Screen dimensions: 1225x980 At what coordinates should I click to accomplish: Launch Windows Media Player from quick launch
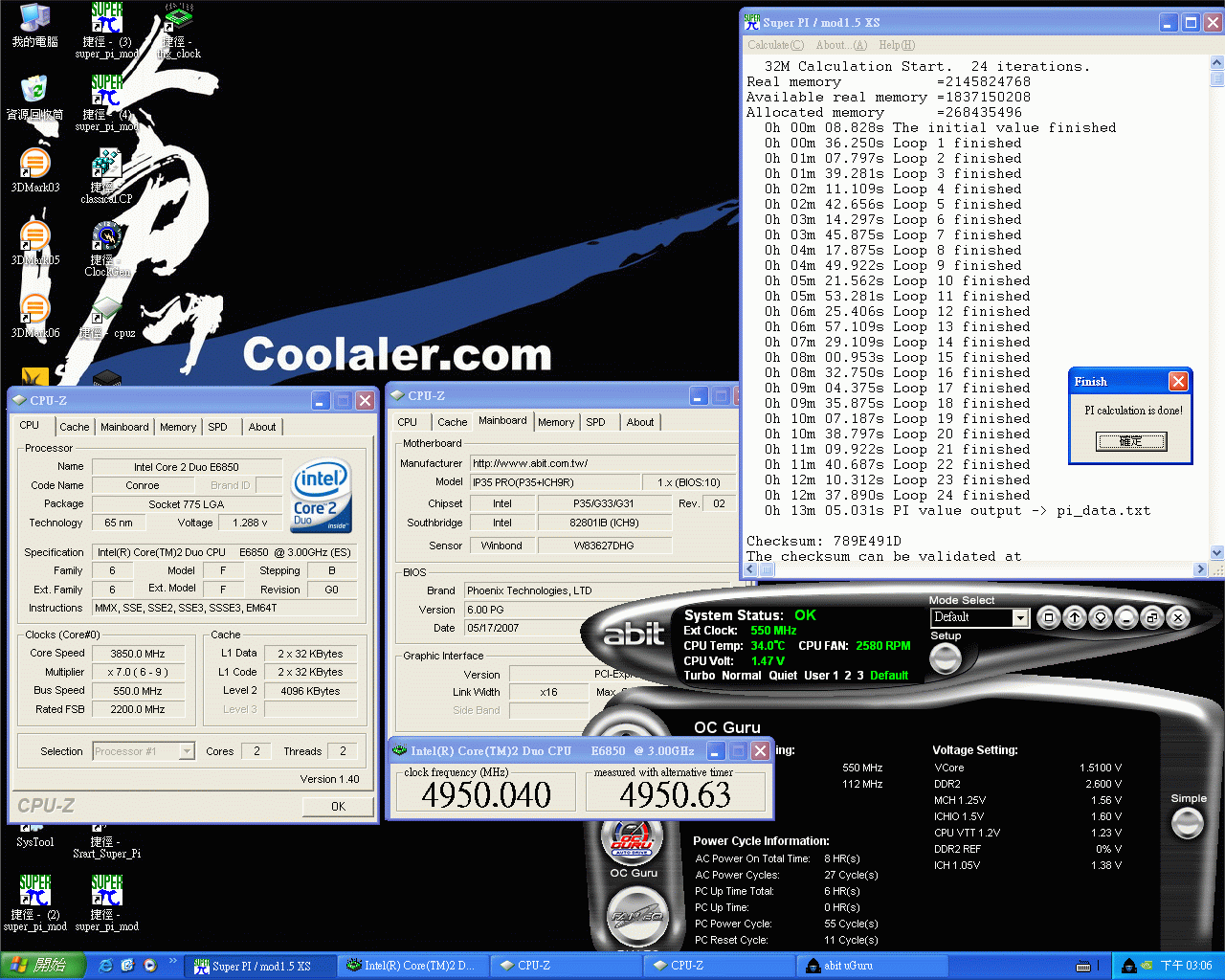click(x=150, y=966)
